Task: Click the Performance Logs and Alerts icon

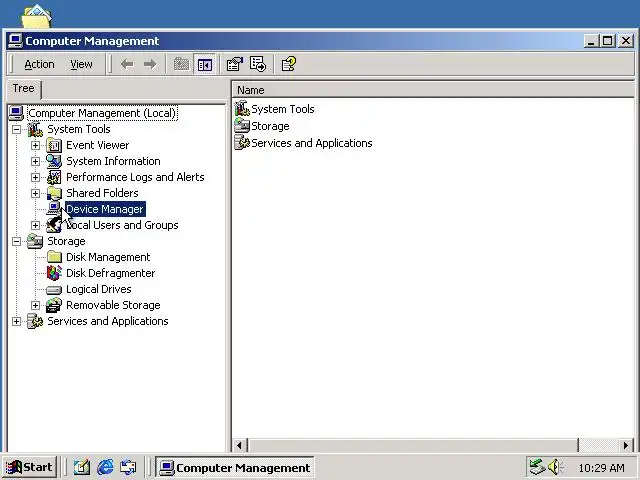Action: pyautogui.click(x=54, y=177)
